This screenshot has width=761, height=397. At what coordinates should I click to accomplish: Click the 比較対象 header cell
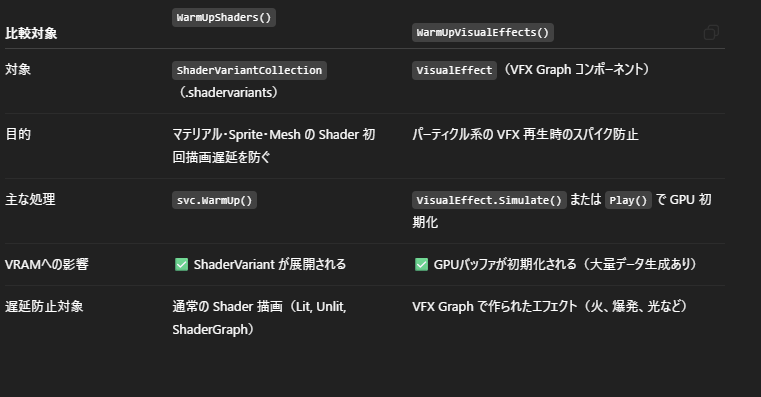pos(31,33)
